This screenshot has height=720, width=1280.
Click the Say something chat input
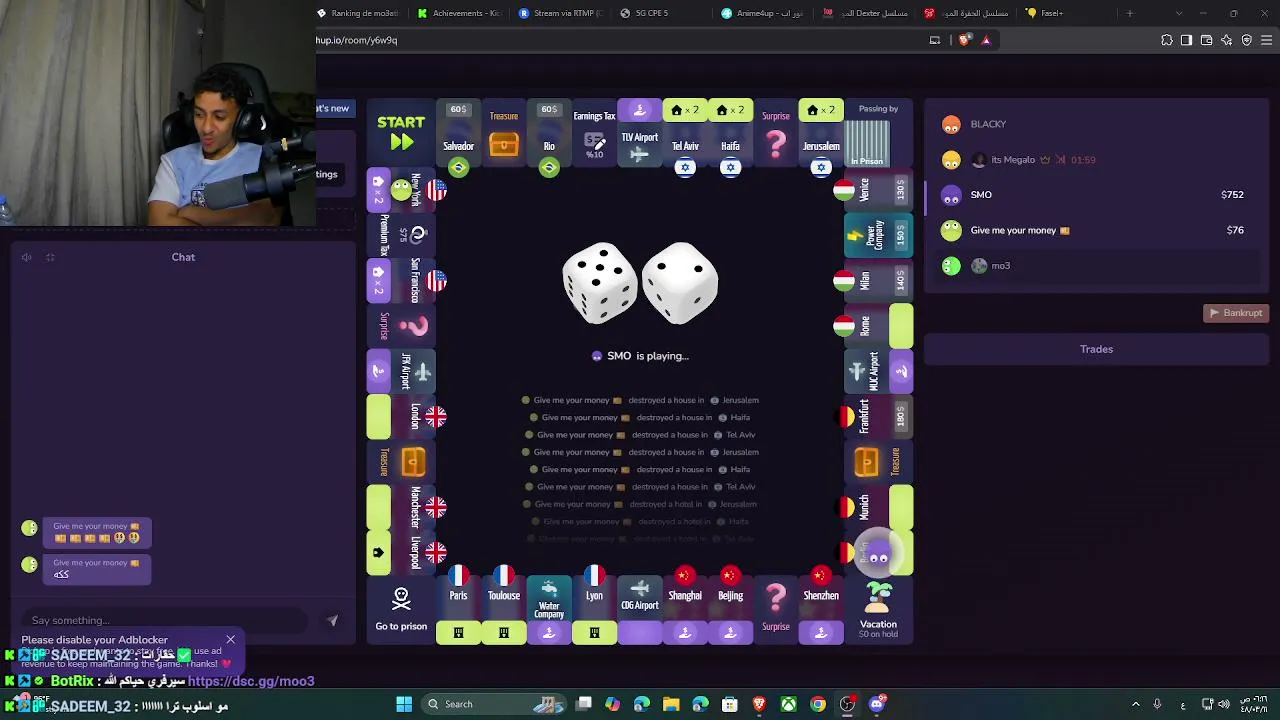[165, 620]
